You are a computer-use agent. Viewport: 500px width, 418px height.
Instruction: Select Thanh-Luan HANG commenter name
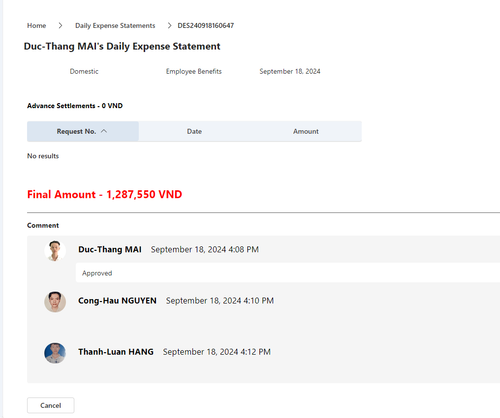click(x=116, y=352)
